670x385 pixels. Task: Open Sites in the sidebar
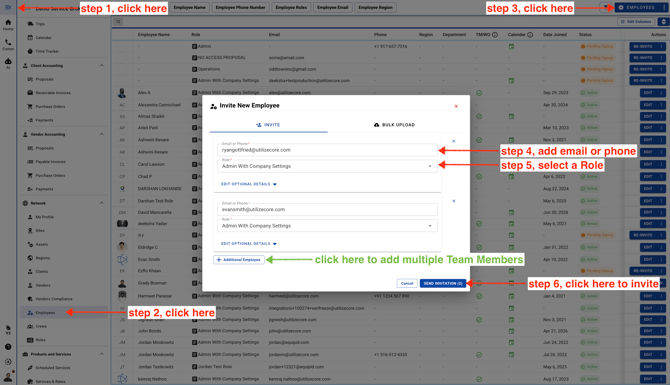[40, 231]
